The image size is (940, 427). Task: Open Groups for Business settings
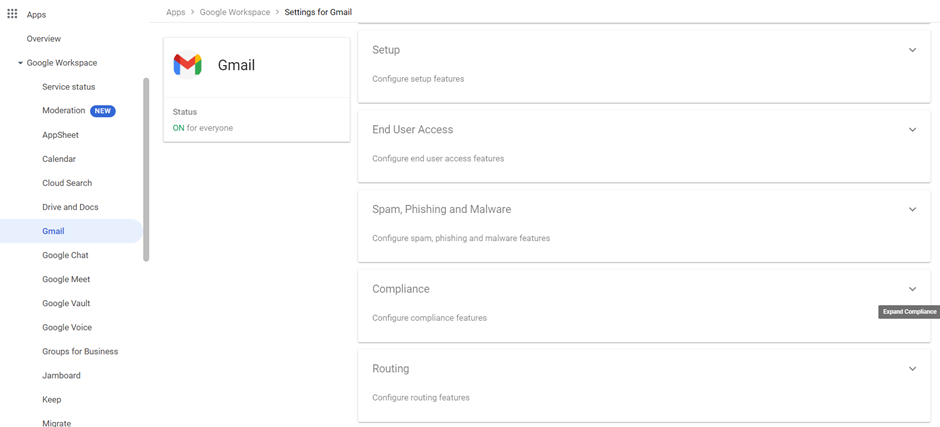80,351
